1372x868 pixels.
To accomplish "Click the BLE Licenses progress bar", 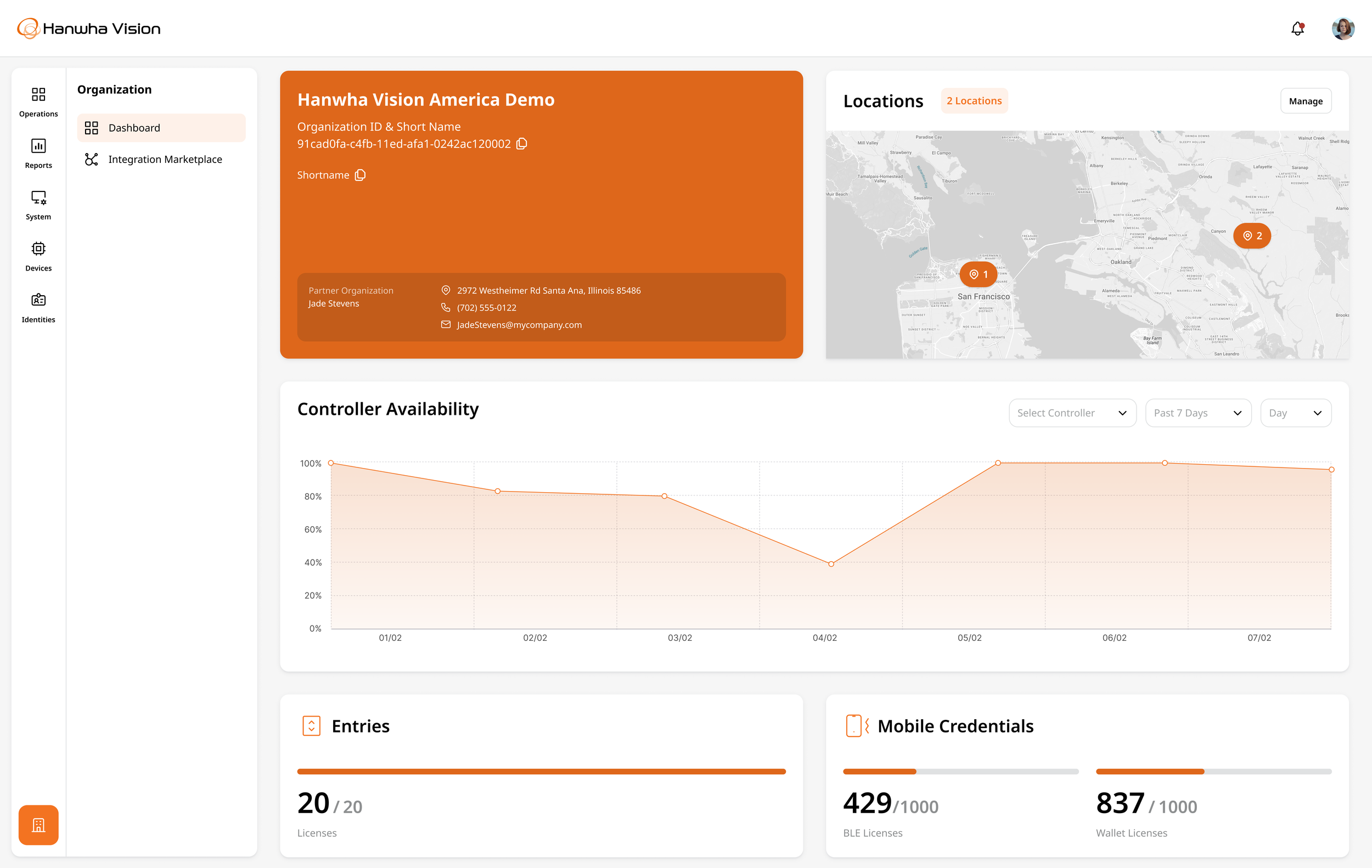I will coord(960,772).
